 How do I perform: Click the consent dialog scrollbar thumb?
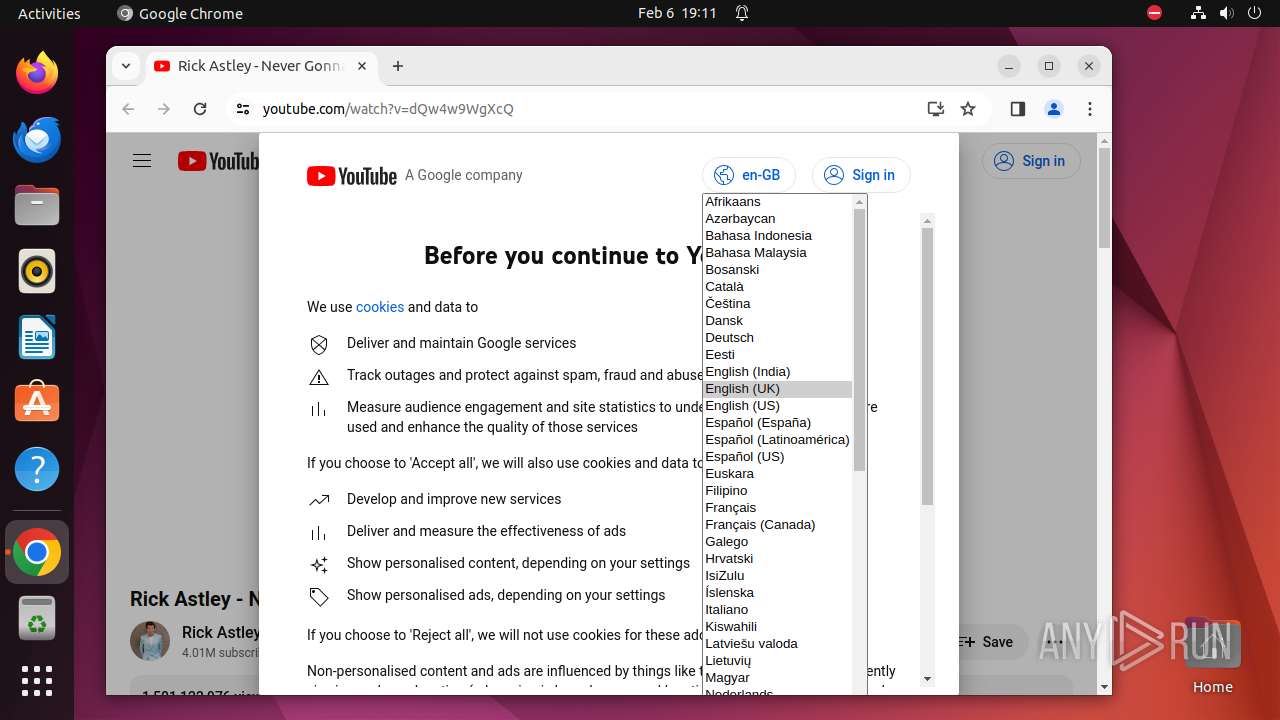point(927,366)
